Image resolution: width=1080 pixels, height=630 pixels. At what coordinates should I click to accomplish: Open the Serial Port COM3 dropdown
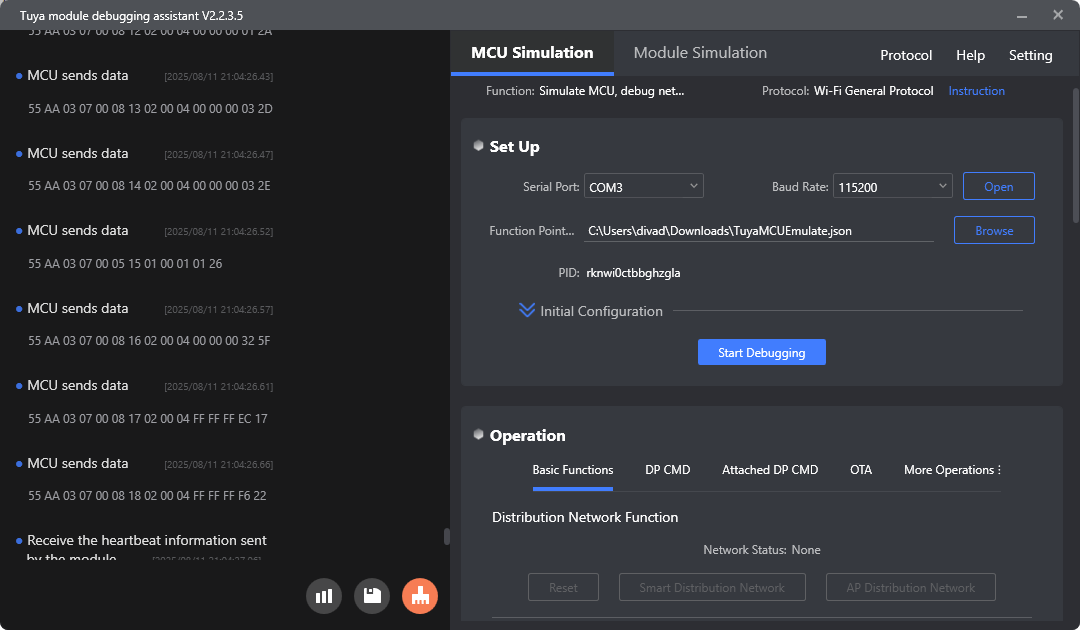pyautogui.click(x=643, y=186)
